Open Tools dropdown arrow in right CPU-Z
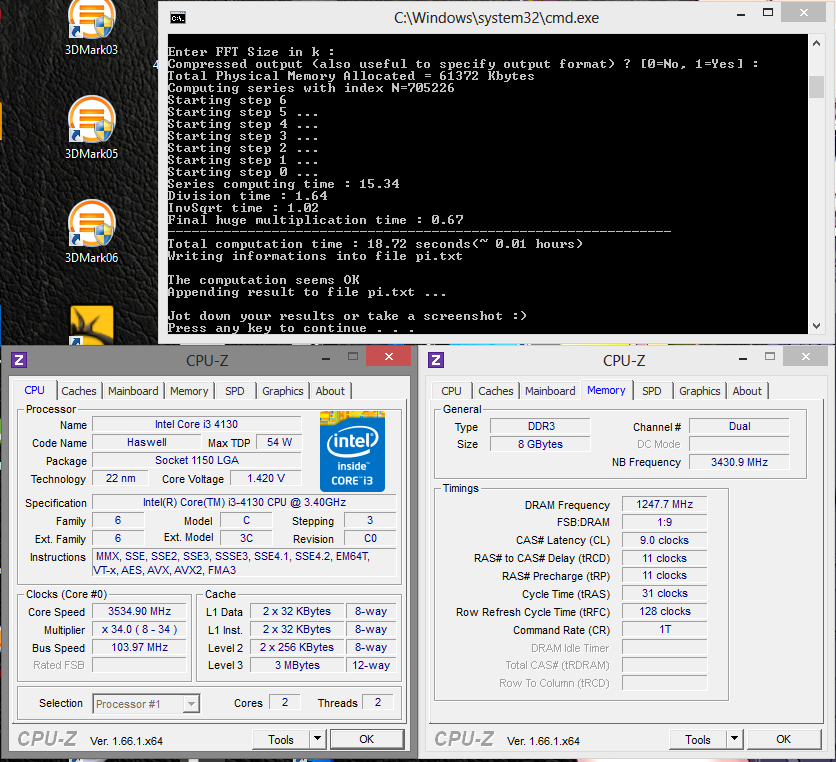Viewport: 836px width, 762px height. click(x=734, y=739)
